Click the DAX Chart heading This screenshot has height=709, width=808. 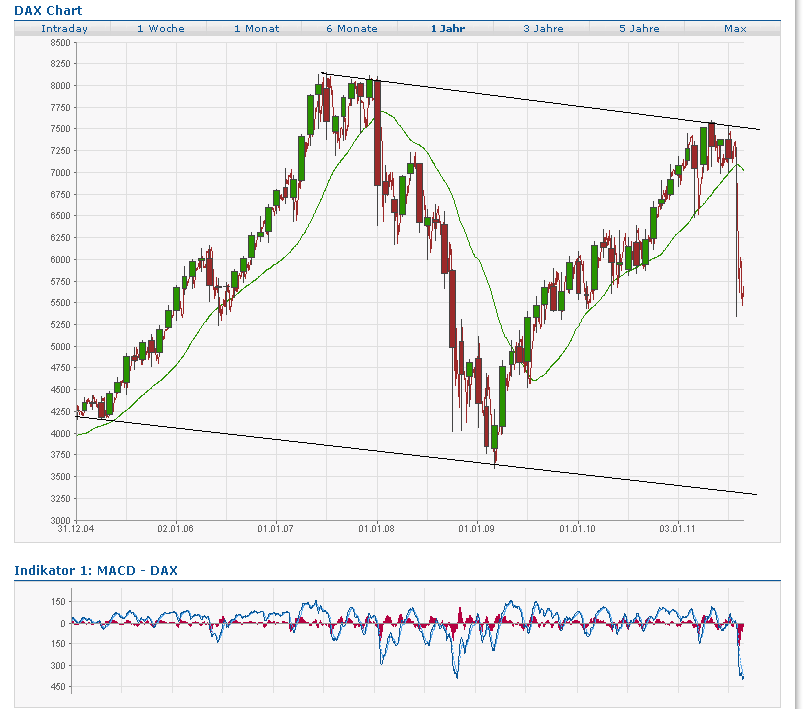(48, 10)
